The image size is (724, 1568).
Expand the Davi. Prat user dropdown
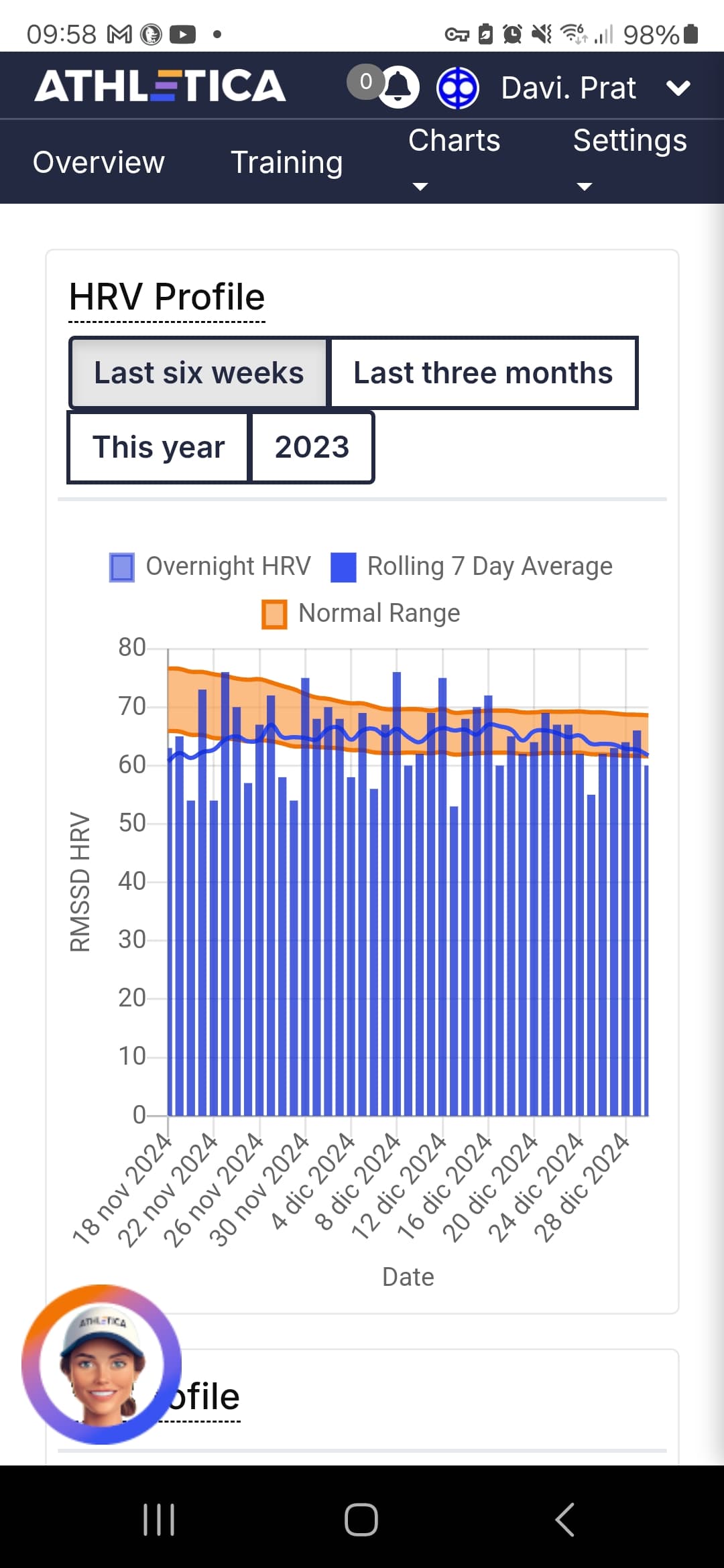point(678,88)
